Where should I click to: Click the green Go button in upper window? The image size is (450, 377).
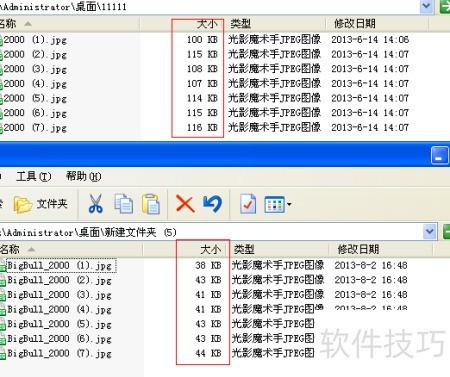pos(445,6)
